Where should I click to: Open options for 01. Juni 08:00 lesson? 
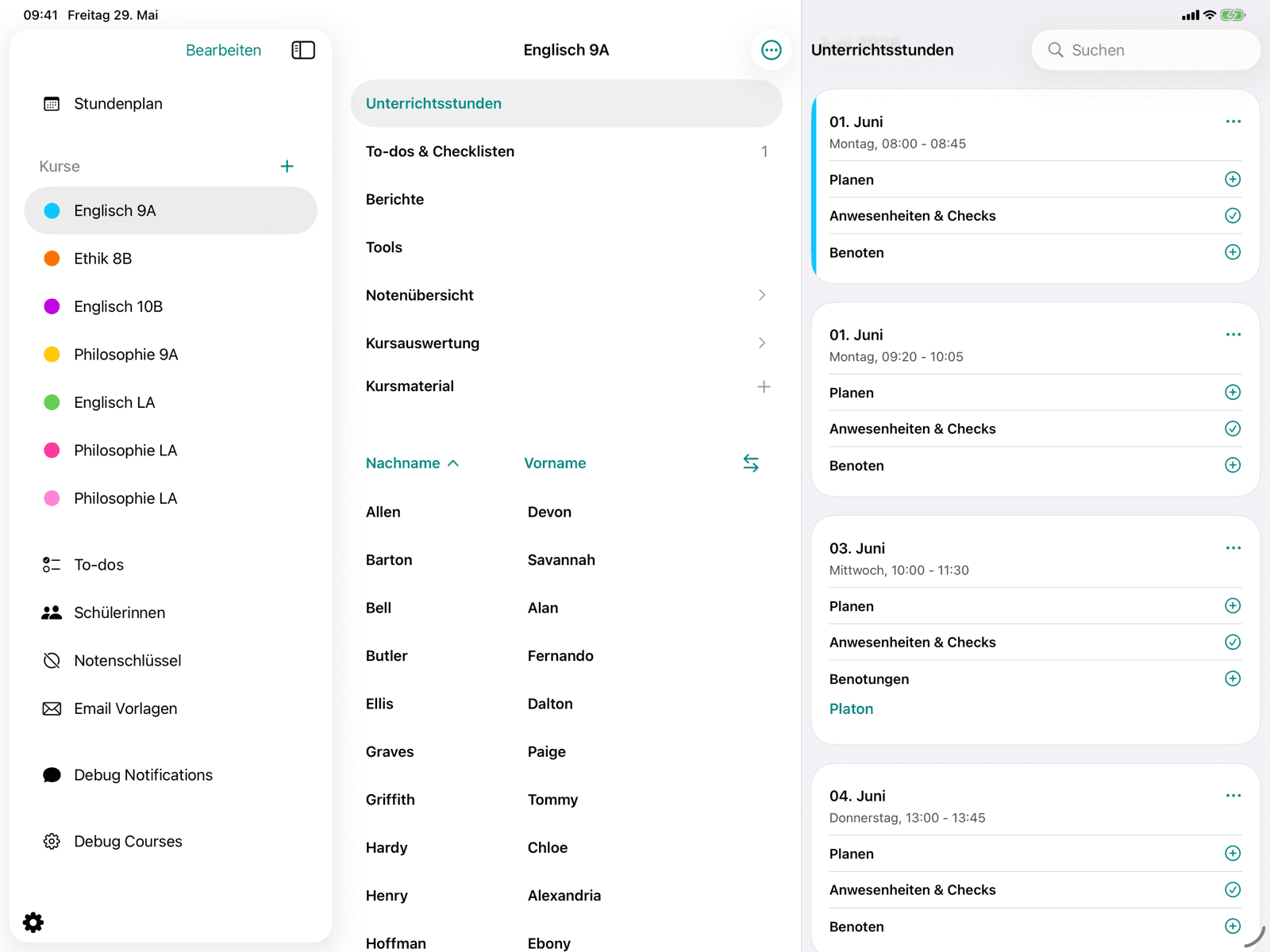tap(1233, 121)
